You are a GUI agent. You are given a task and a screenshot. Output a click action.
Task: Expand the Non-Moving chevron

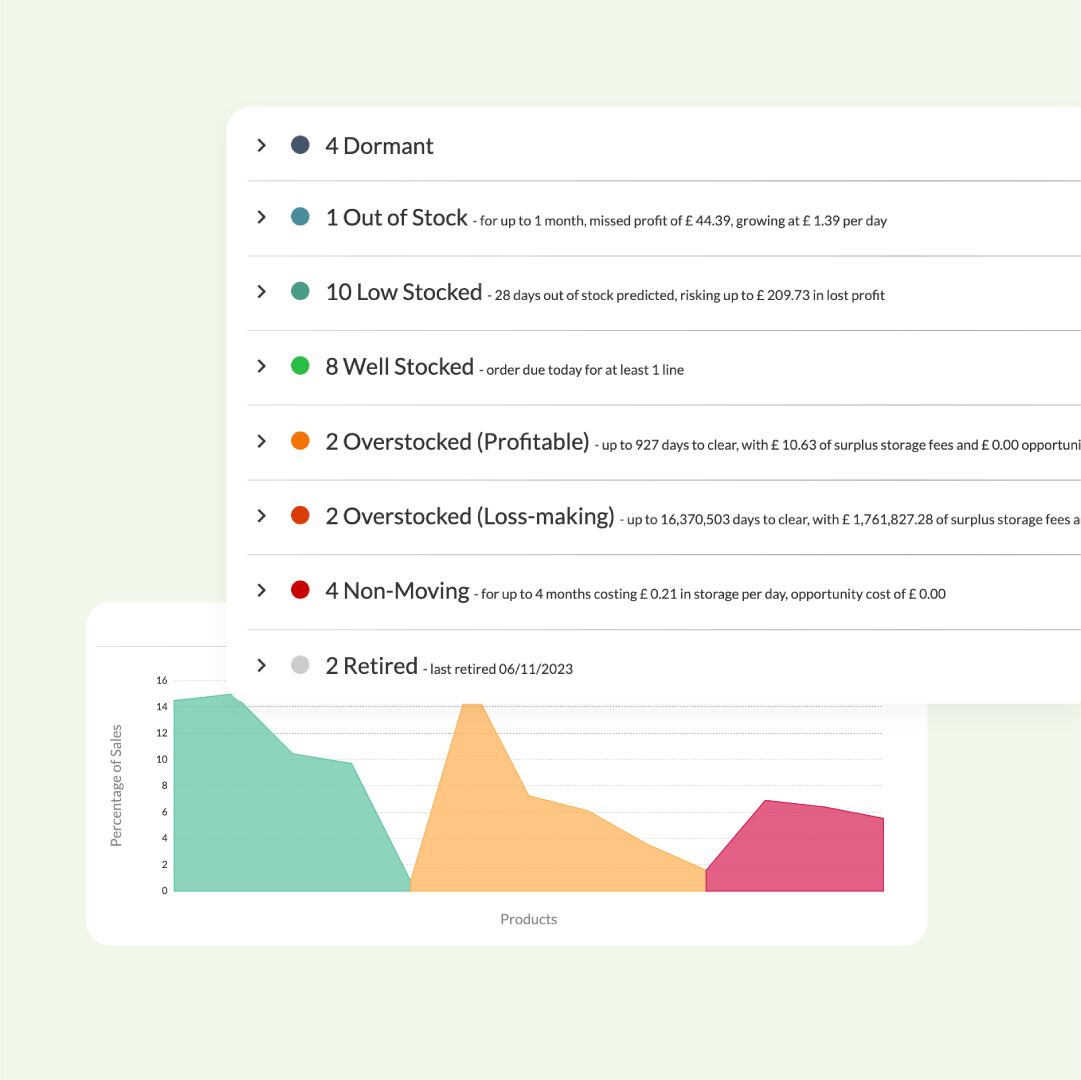click(x=261, y=590)
